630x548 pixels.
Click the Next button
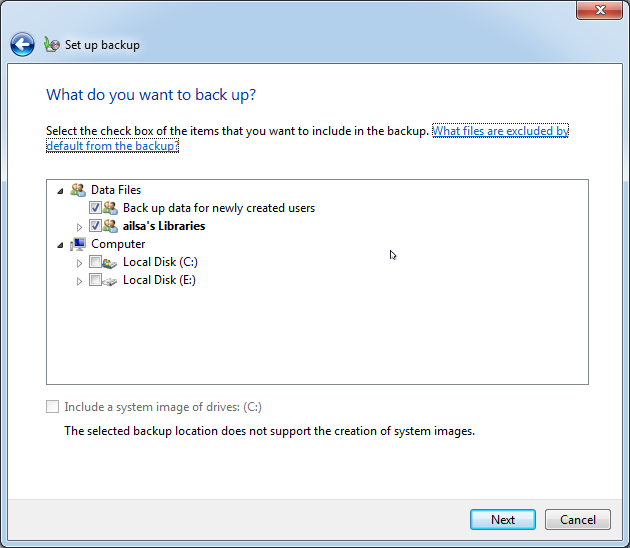(x=503, y=520)
